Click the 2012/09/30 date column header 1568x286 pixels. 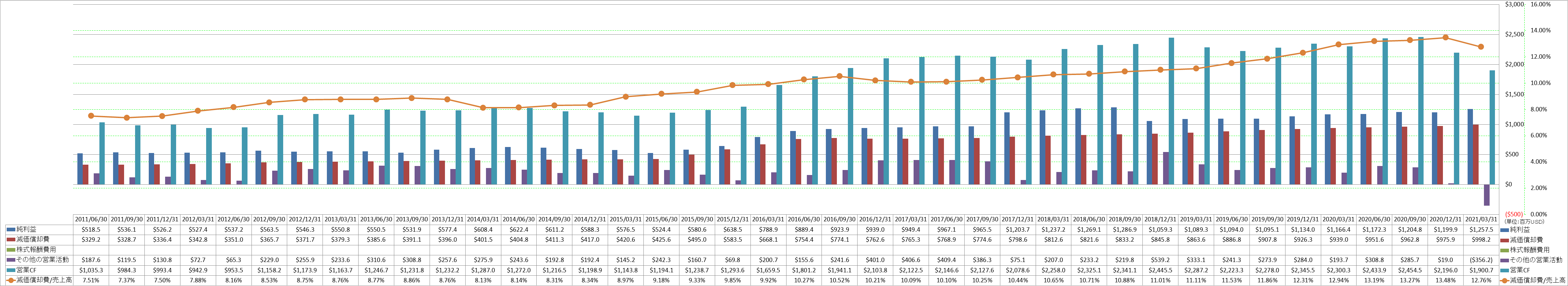(269, 220)
